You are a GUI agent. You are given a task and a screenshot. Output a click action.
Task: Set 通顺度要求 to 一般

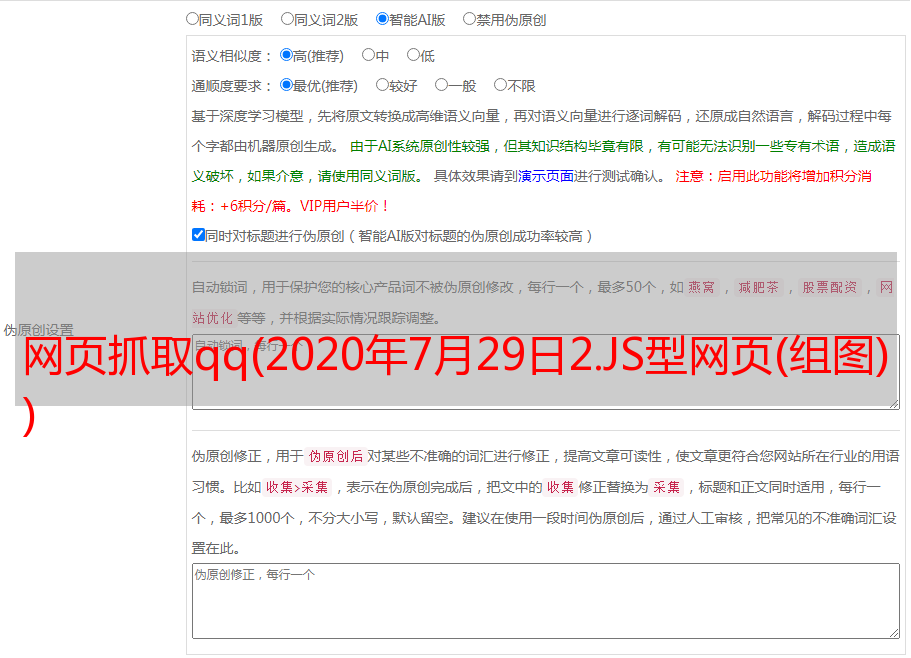pyautogui.click(x=442, y=85)
